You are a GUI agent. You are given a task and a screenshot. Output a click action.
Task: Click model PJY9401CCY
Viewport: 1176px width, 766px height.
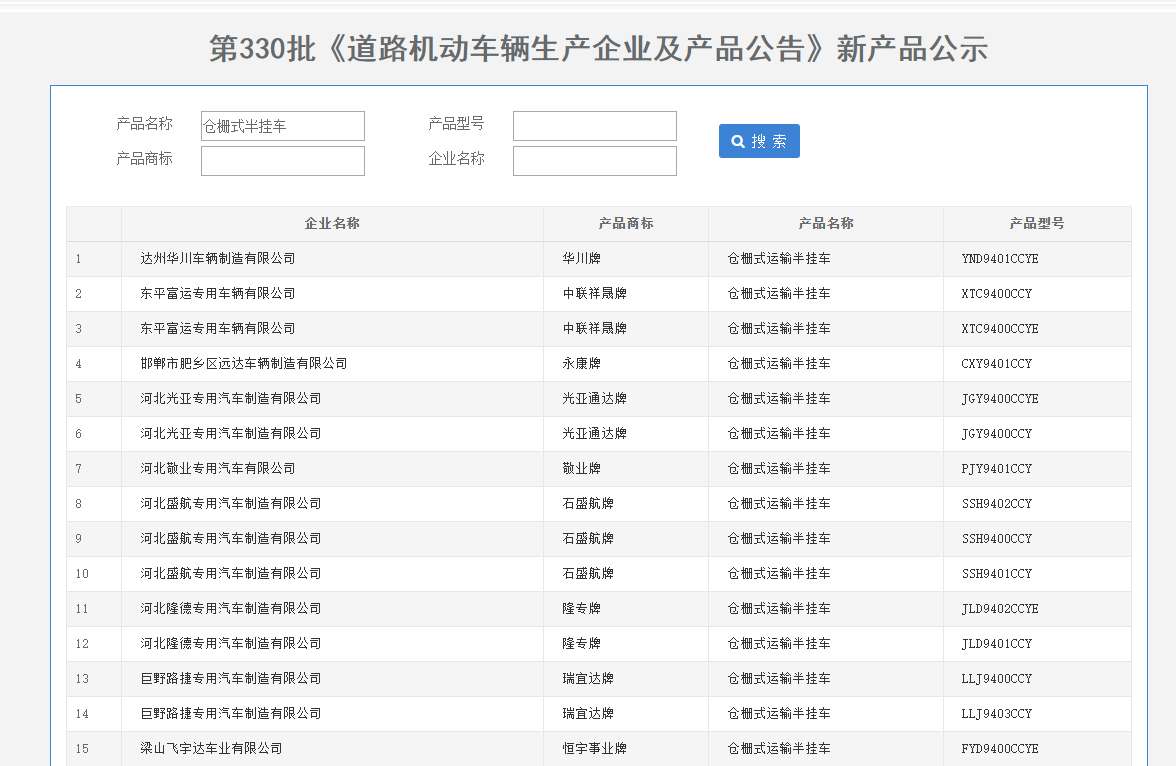(997, 469)
